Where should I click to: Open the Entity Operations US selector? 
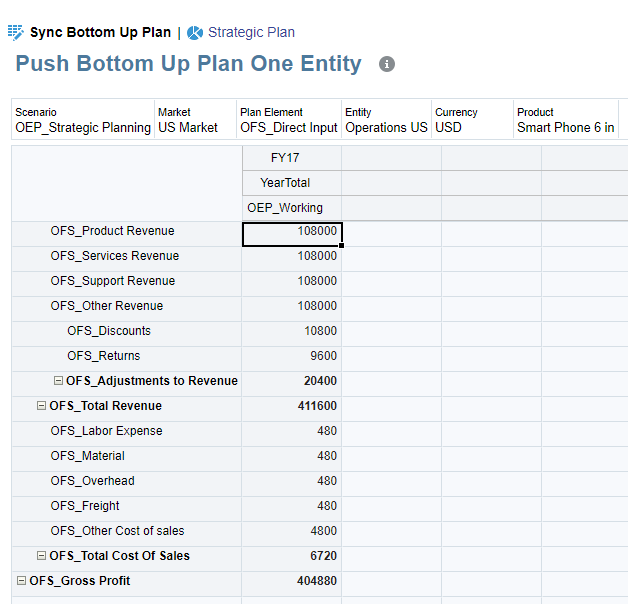386,120
